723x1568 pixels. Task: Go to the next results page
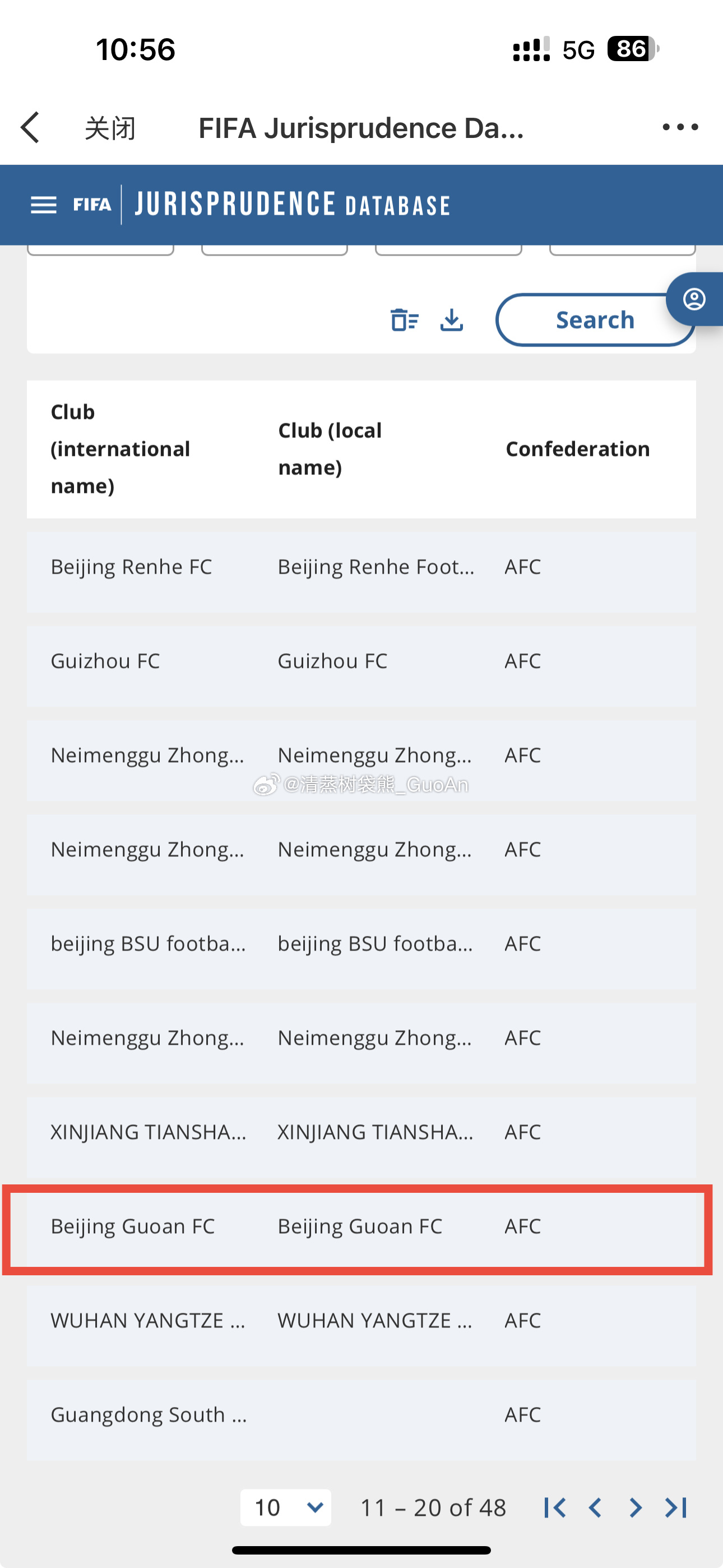pyautogui.click(x=636, y=1508)
